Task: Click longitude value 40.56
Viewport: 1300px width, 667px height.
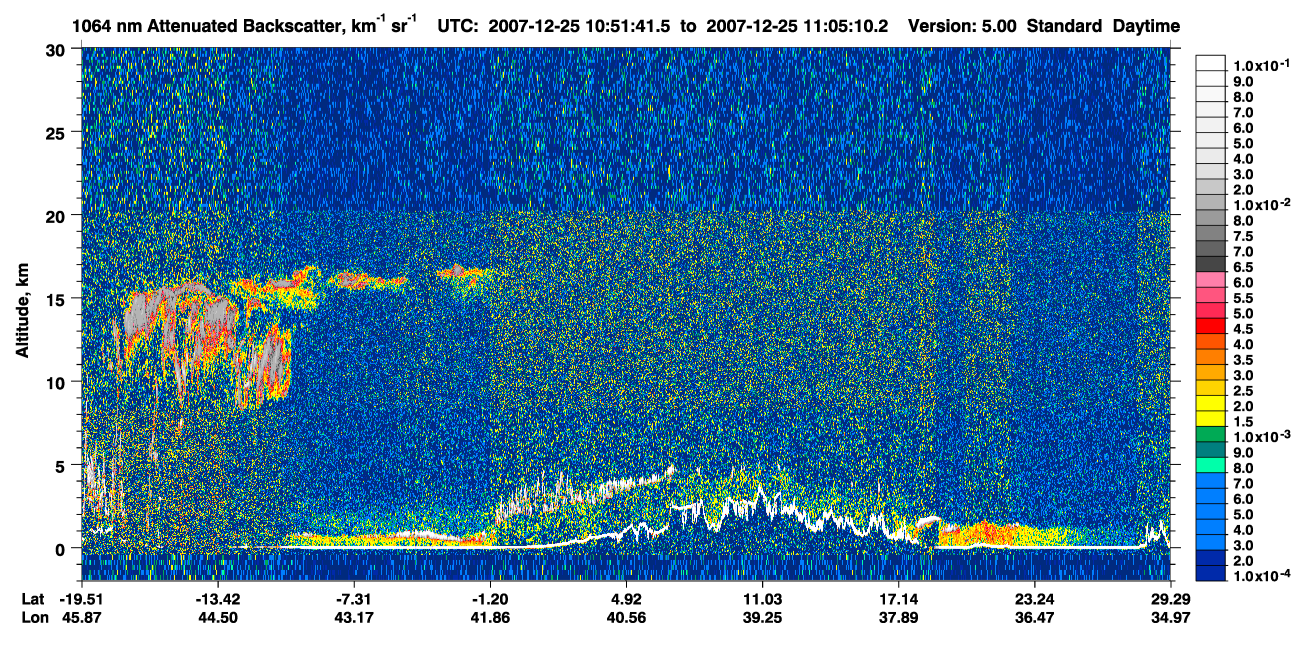Action: point(626,617)
